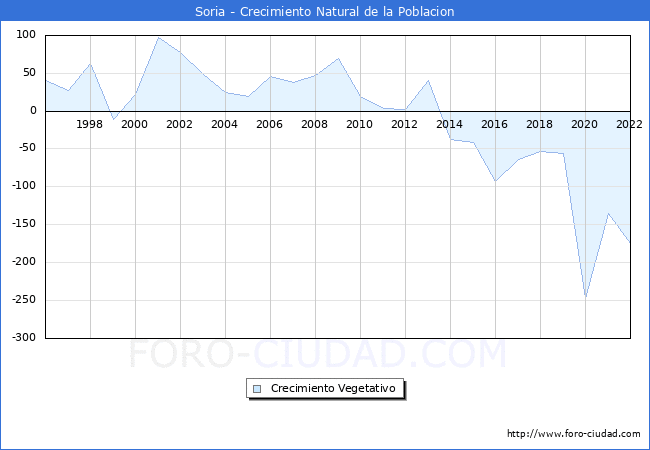The height and width of the screenshot is (450, 650).
Task: Click the 2006 x-axis label
Action: click(x=269, y=124)
